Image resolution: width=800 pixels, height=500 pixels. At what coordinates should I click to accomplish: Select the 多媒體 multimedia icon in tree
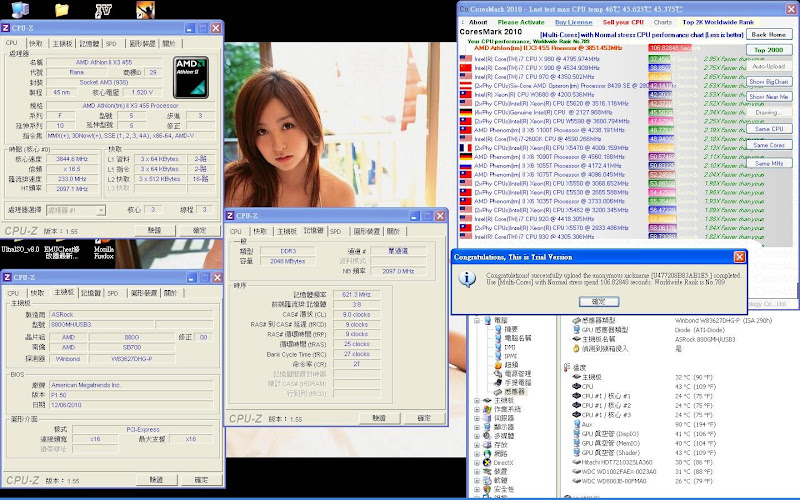pos(487,436)
